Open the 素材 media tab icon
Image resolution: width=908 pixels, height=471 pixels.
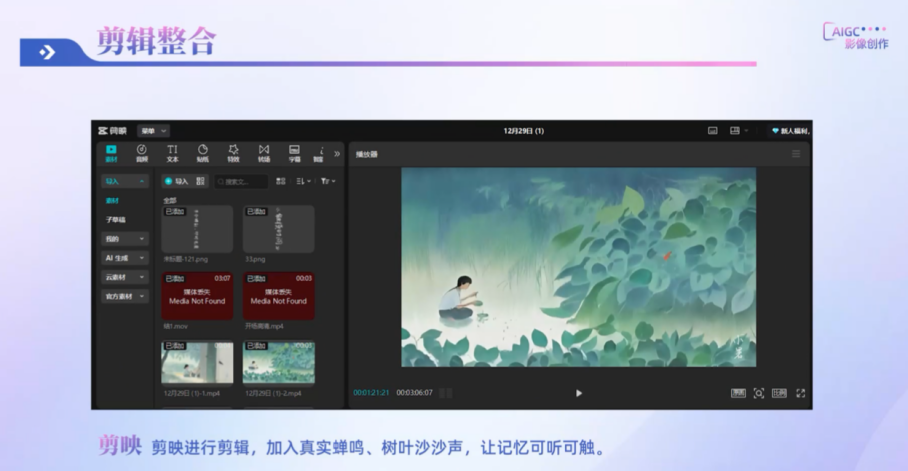tap(111, 154)
